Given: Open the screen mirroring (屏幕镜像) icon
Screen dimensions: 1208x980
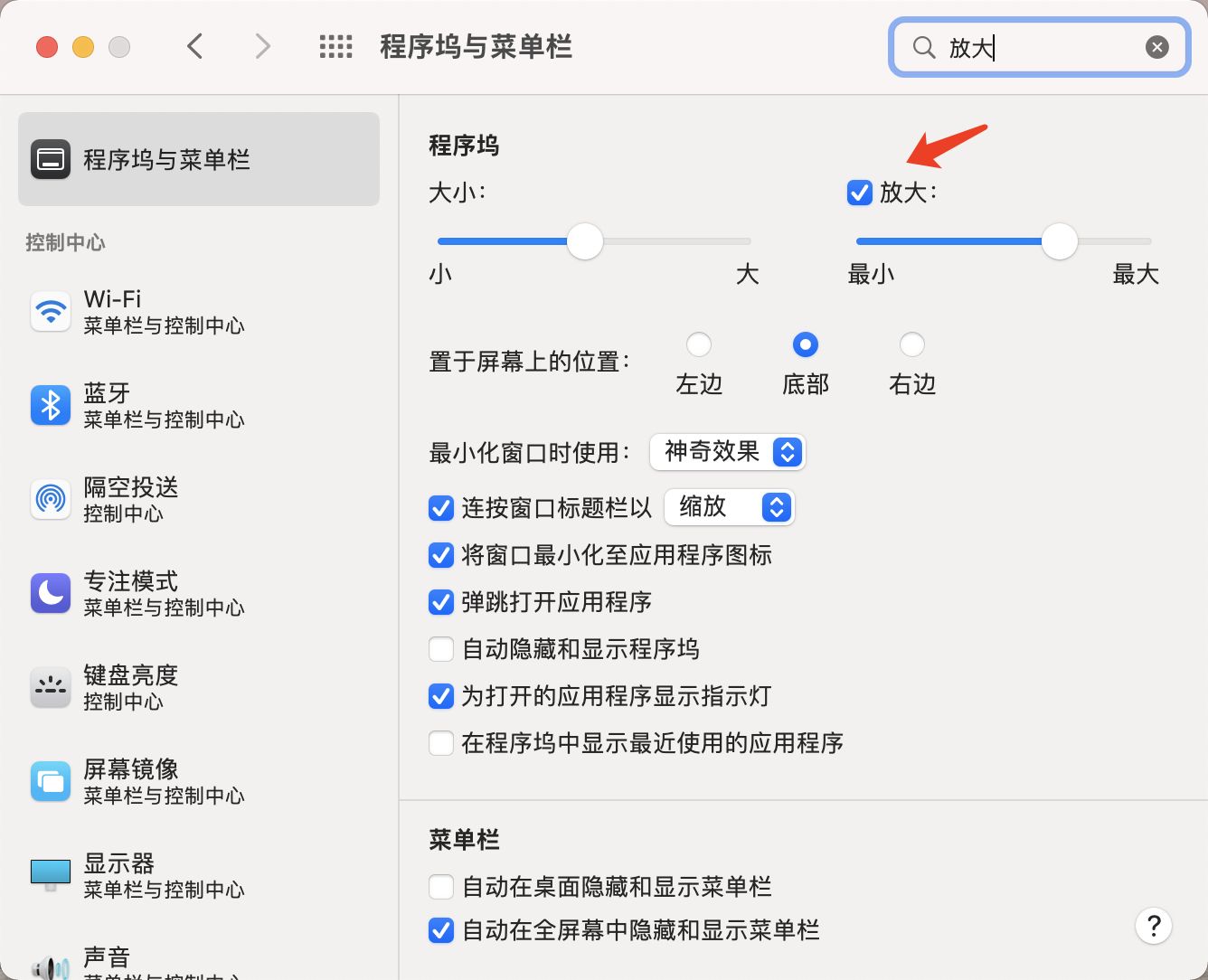Looking at the screenshot, I should (51, 782).
